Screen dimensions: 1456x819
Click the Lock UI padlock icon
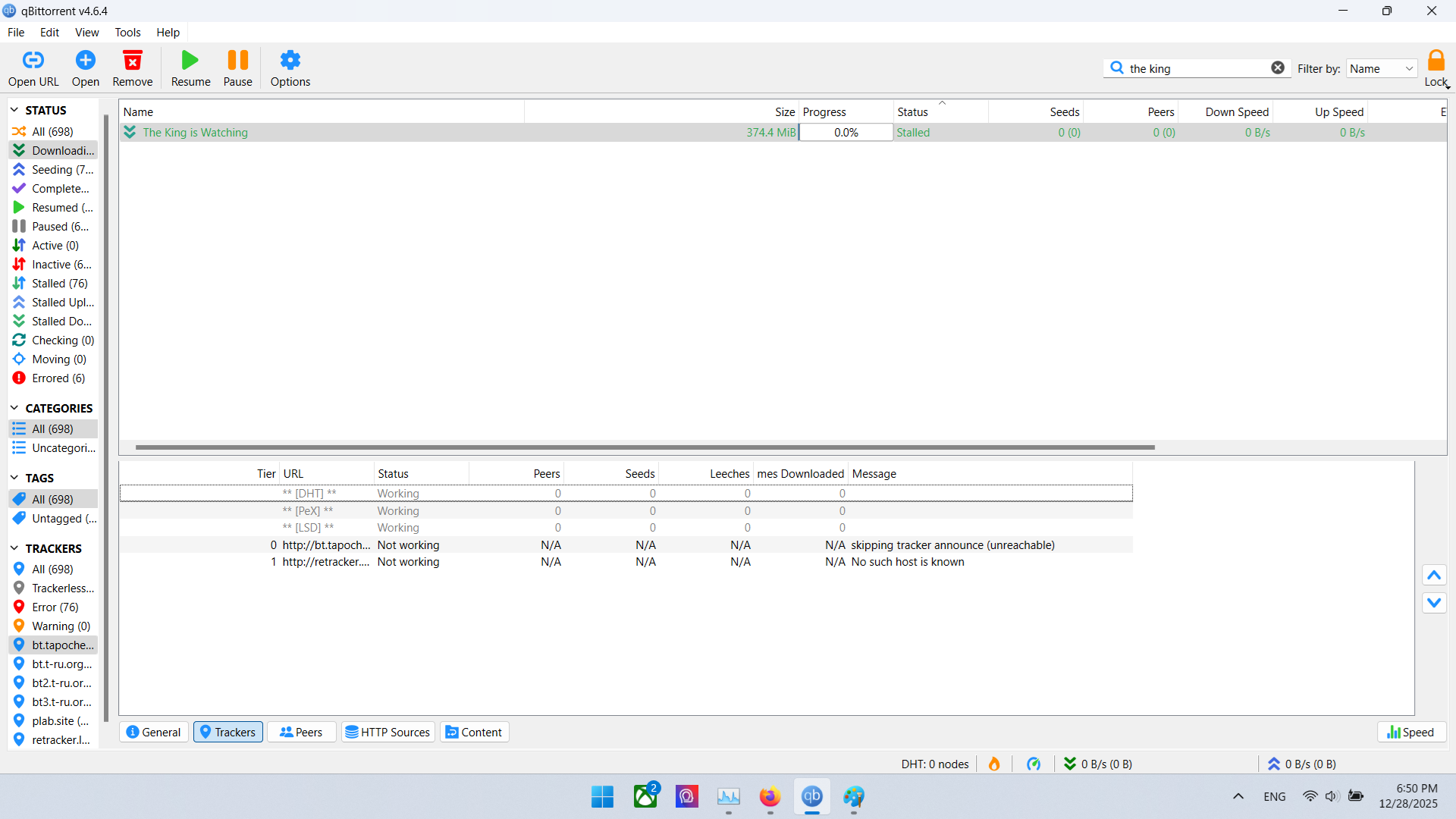(1436, 61)
